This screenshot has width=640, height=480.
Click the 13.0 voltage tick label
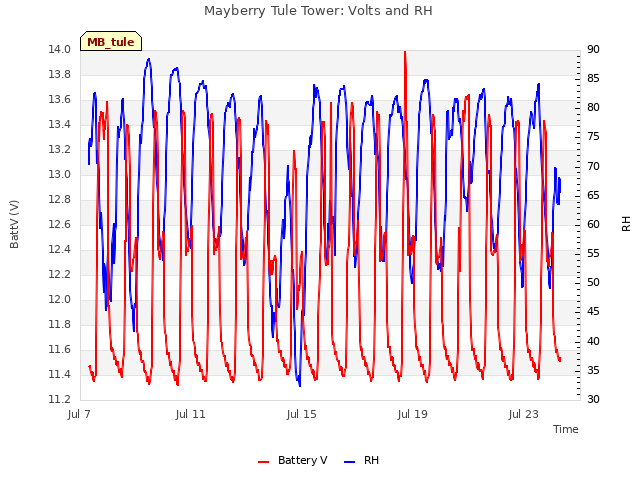click(x=60, y=175)
